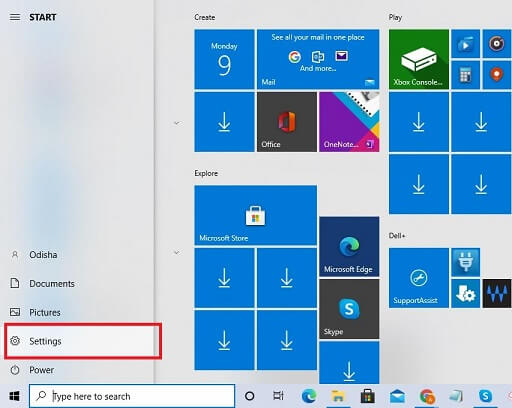The width and height of the screenshot is (512, 408).
Task: Click the Cortana circle in taskbar
Action: point(249,396)
